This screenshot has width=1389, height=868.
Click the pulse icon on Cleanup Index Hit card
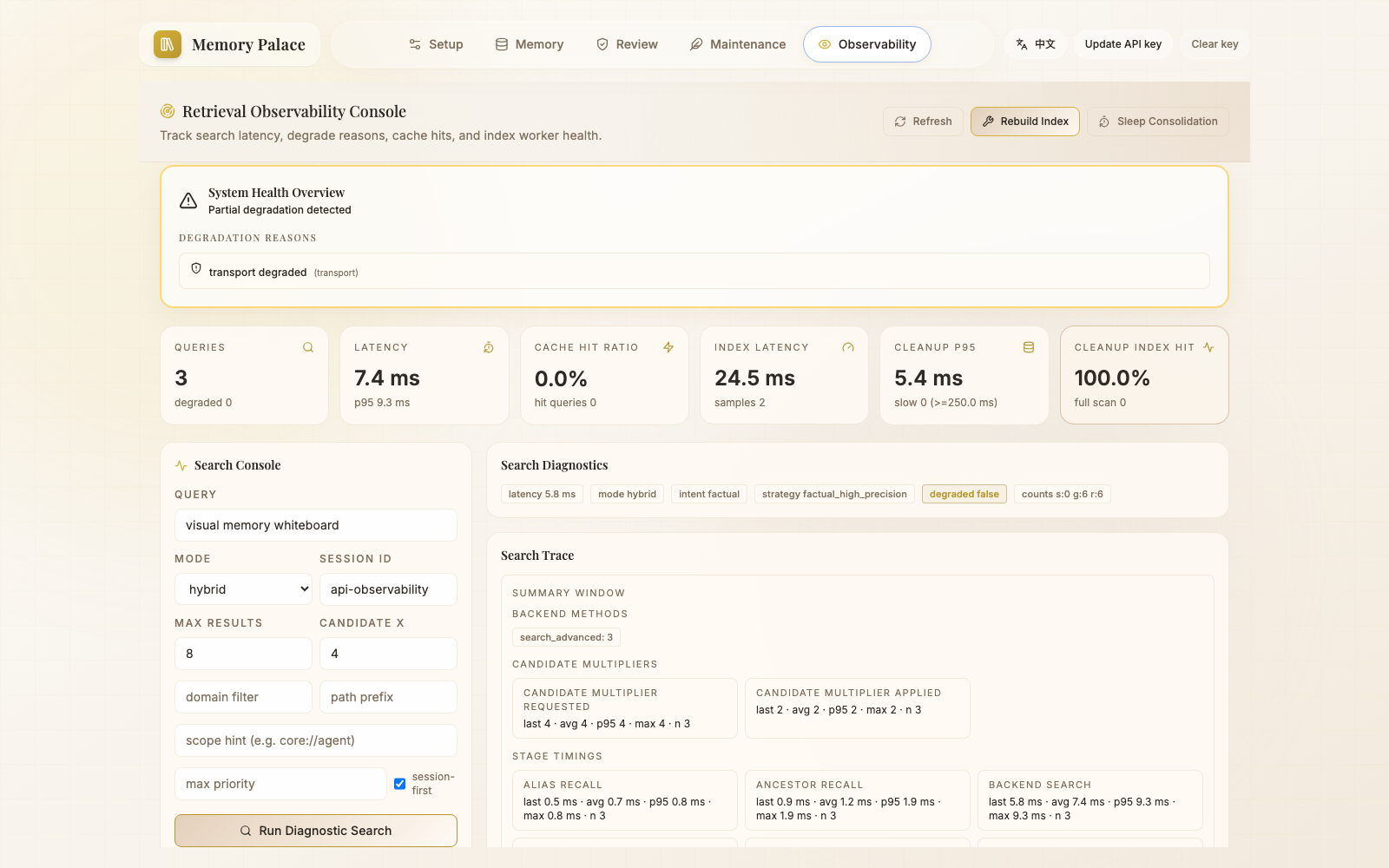click(x=1208, y=347)
